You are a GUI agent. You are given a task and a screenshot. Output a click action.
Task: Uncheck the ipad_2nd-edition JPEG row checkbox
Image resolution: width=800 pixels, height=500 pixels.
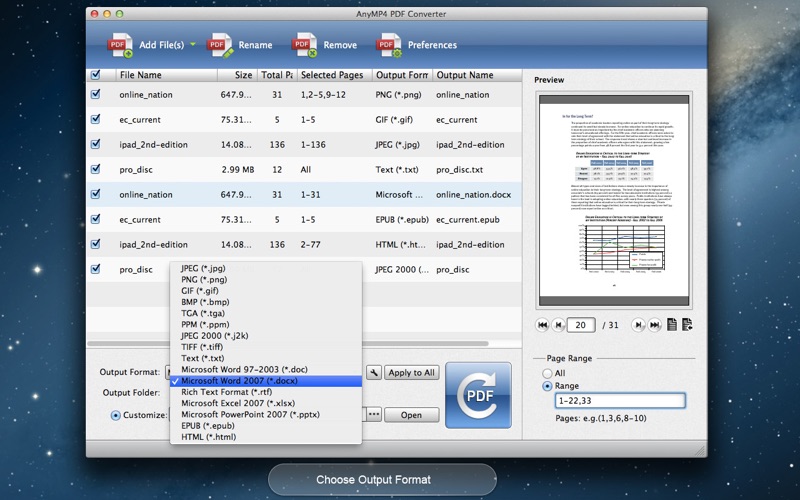(x=95, y=144)
